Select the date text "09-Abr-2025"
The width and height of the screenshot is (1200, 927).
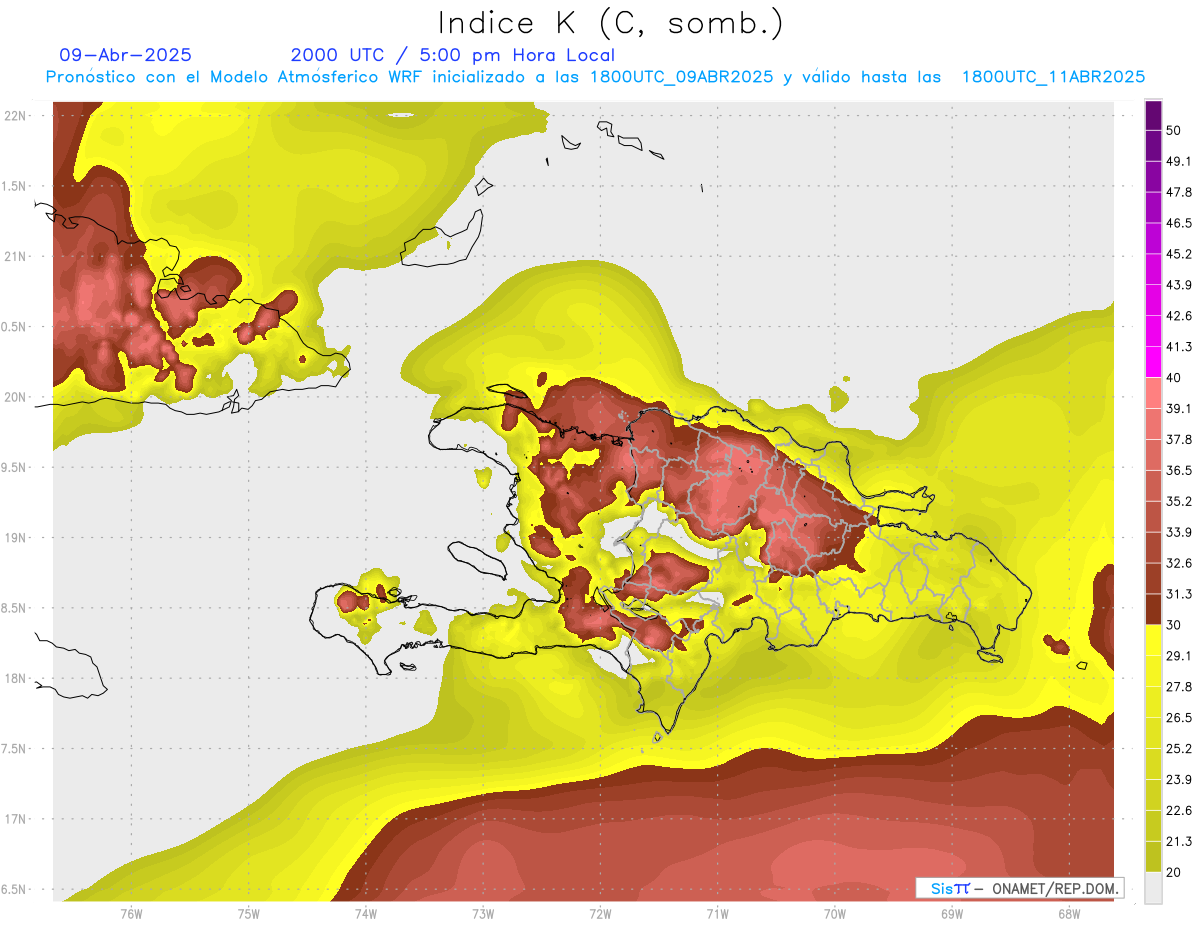[126, 55]
